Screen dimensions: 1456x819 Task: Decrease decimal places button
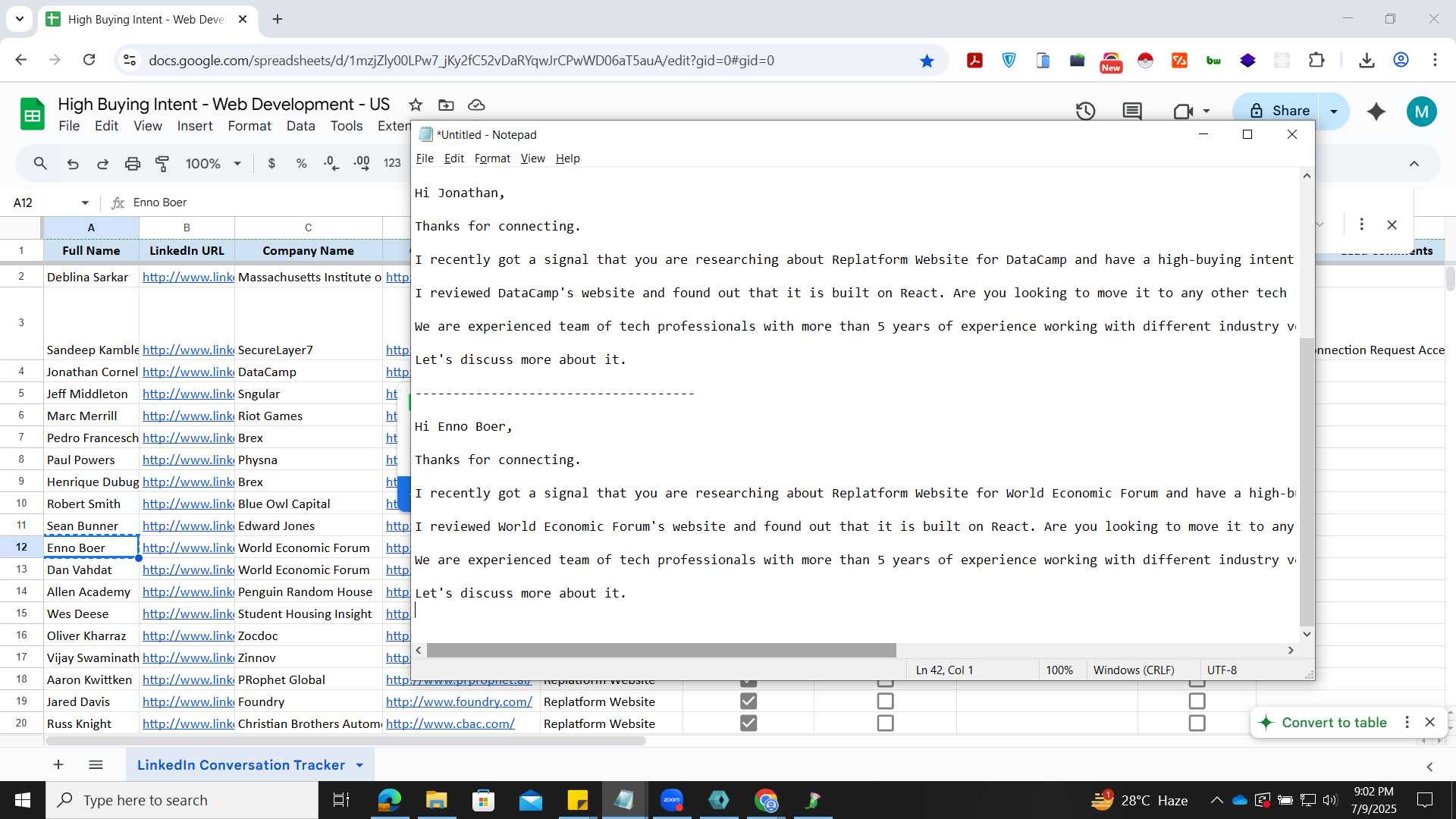tap(331, 163)
